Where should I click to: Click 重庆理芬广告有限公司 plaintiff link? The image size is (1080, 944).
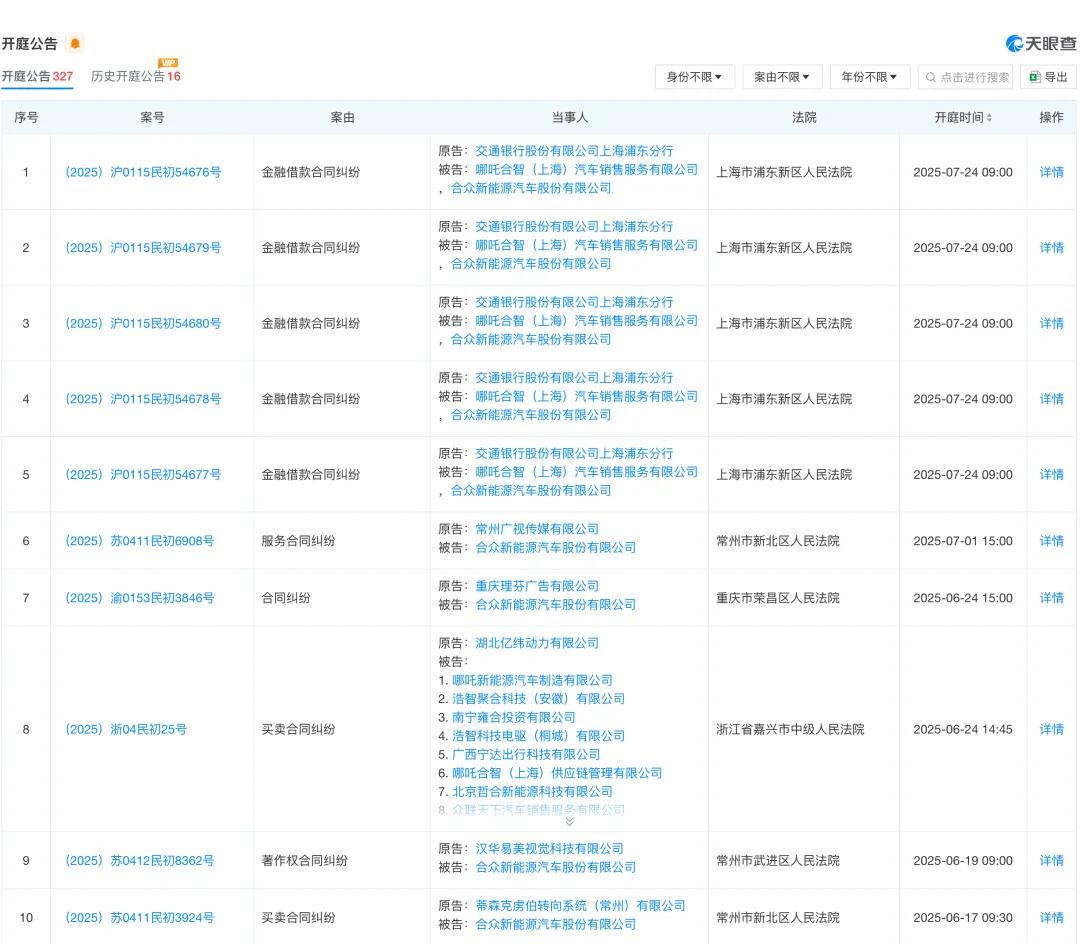537,586
